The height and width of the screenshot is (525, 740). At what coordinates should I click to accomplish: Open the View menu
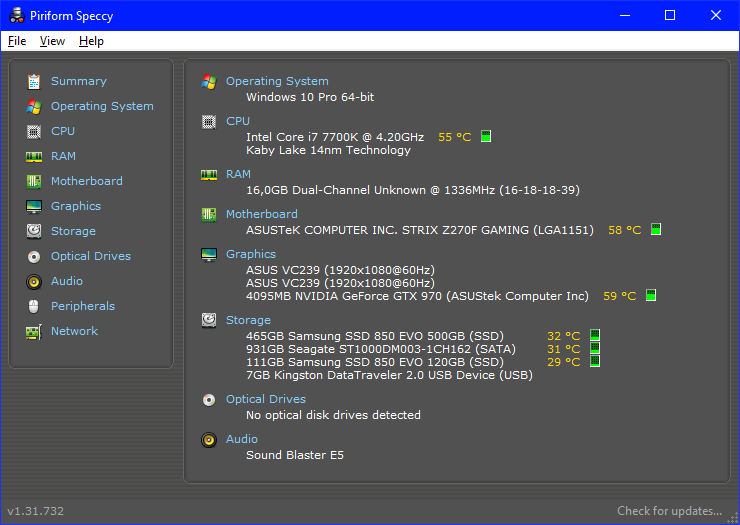[x=52, y=41]
